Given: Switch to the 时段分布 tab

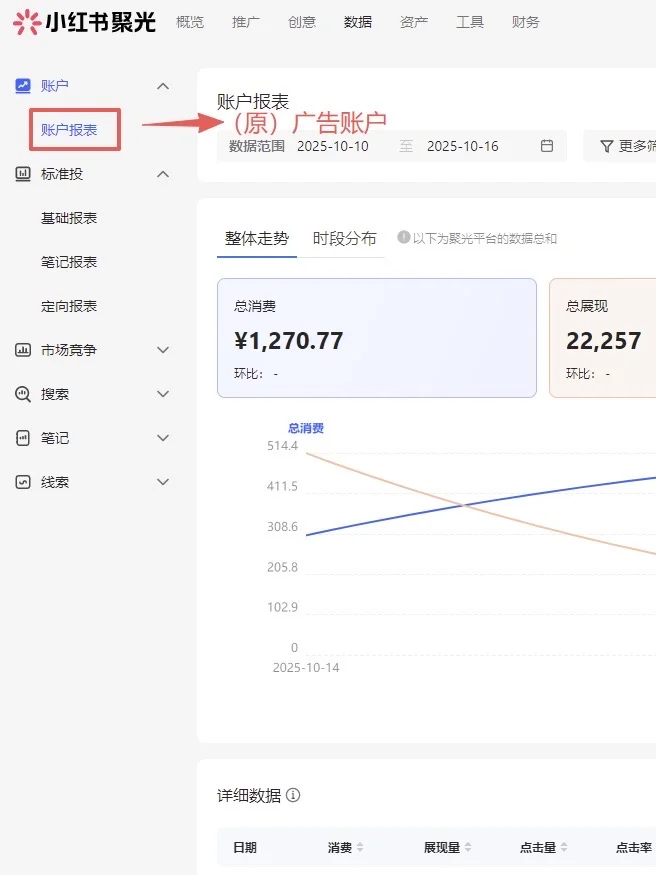Looking at the screenshot, I should point(344,239).
